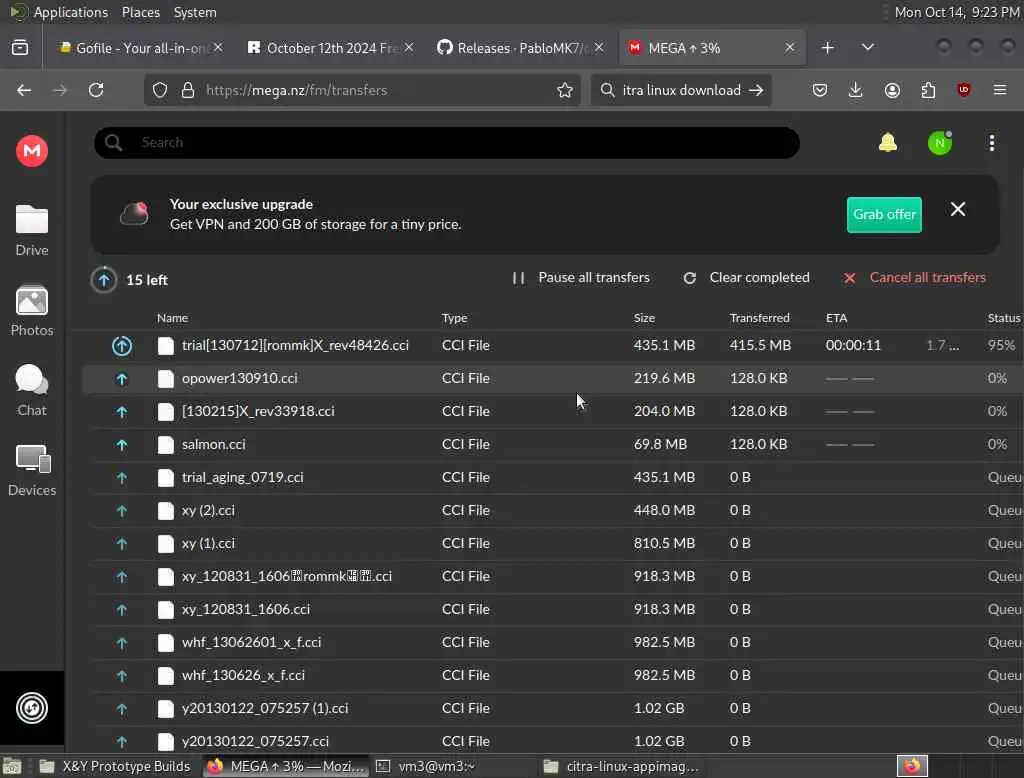The height and width of the screenshot is (778, 1024).
Task: Close the Gofile tab
Action: point(218,47)
